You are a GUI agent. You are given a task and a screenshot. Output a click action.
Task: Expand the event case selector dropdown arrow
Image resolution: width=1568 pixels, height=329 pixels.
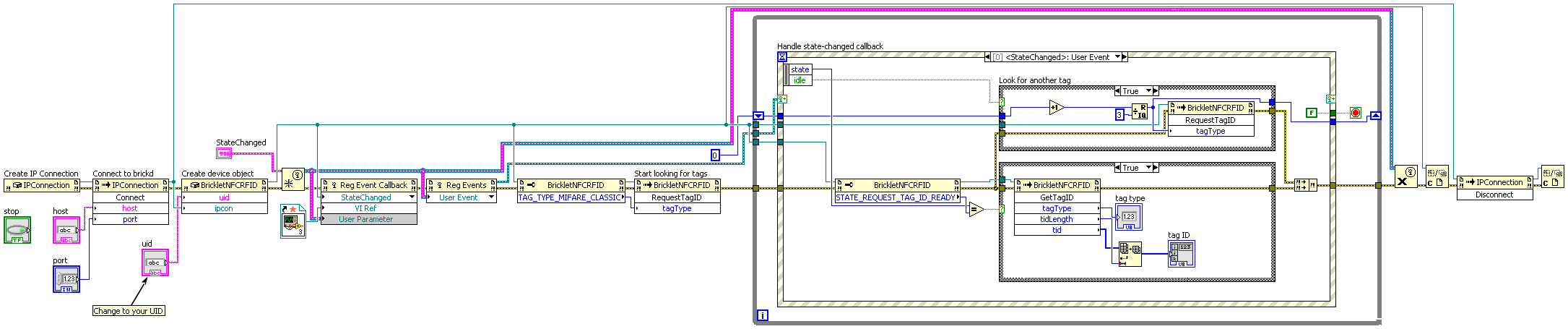1118,57
